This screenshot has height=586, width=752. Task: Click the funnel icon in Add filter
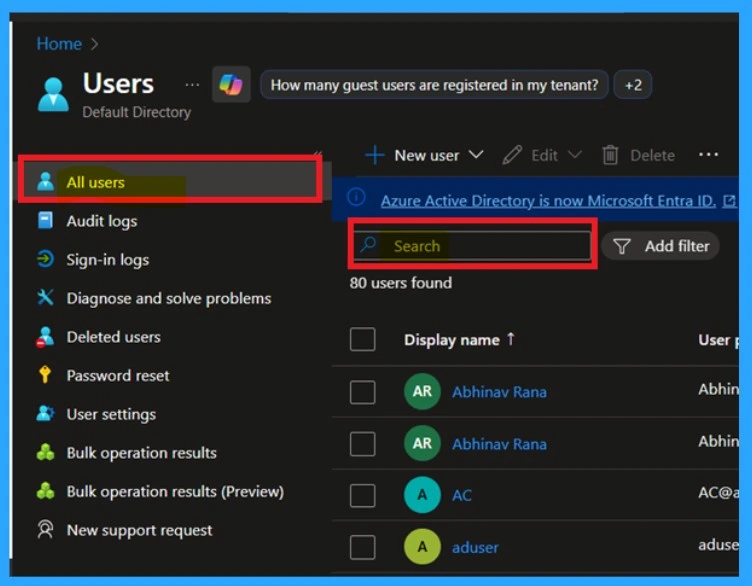pyautogui.click(x=622, y=246)
